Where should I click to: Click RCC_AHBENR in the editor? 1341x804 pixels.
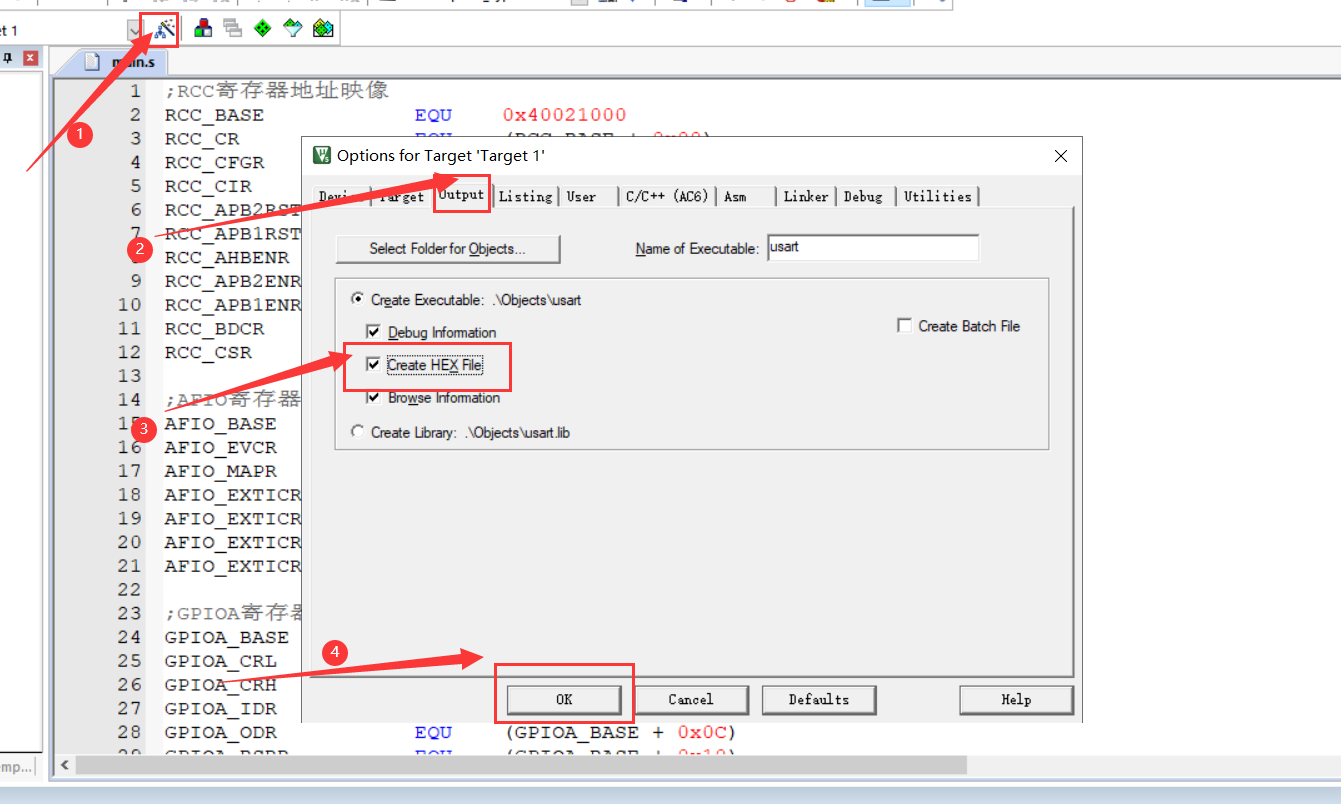(x=227, y=258)
